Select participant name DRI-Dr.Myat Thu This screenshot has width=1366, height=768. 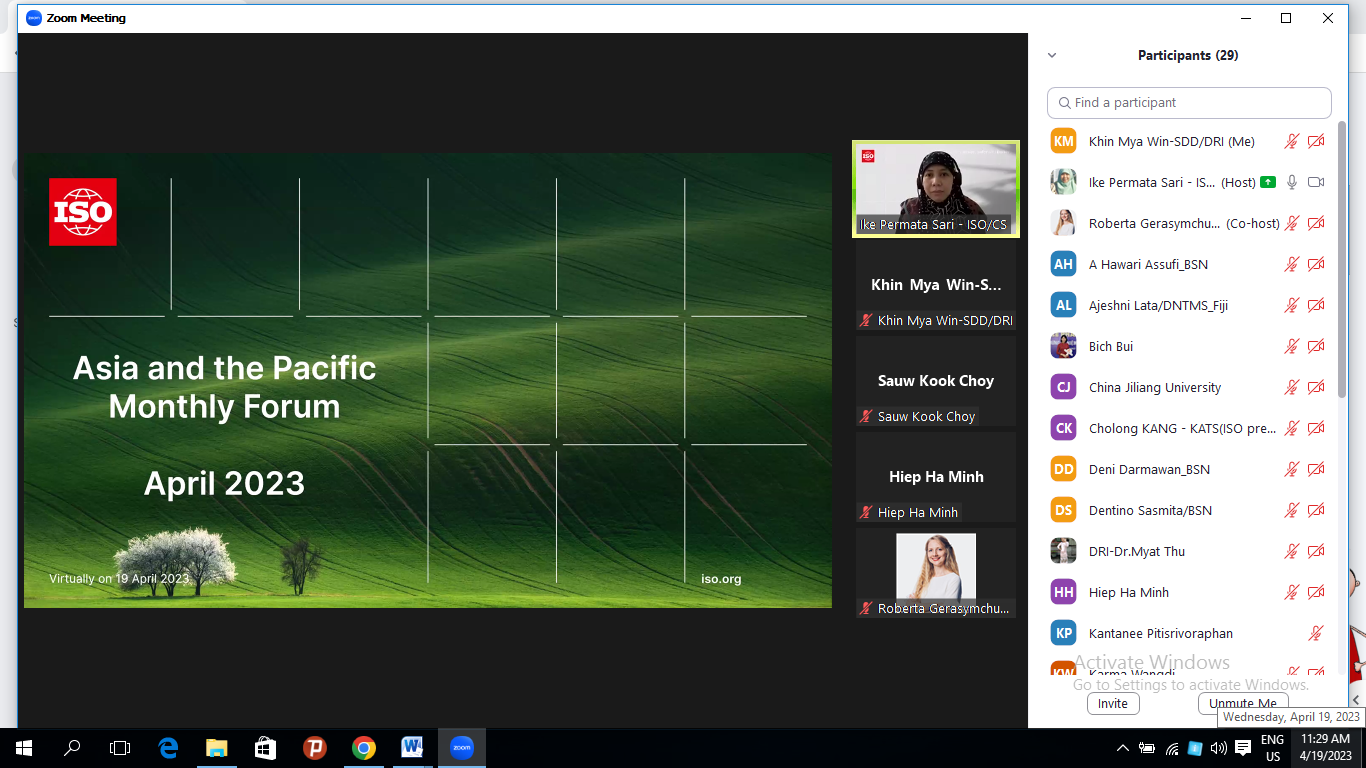point(1137,552)
